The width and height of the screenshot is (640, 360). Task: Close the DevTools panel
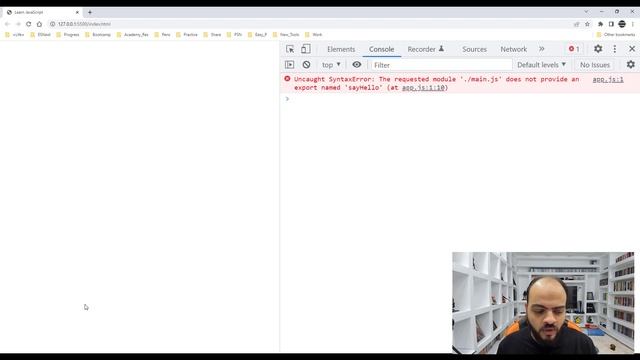(x=632, y=49)
